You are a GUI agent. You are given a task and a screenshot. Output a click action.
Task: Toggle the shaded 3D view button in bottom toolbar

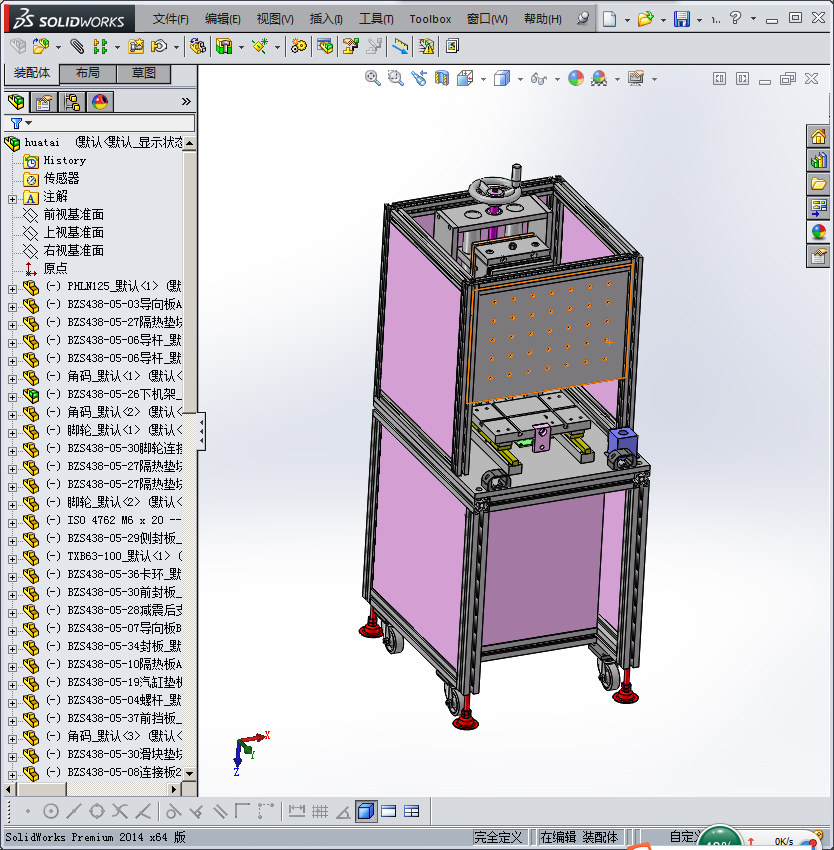[367, 811]
